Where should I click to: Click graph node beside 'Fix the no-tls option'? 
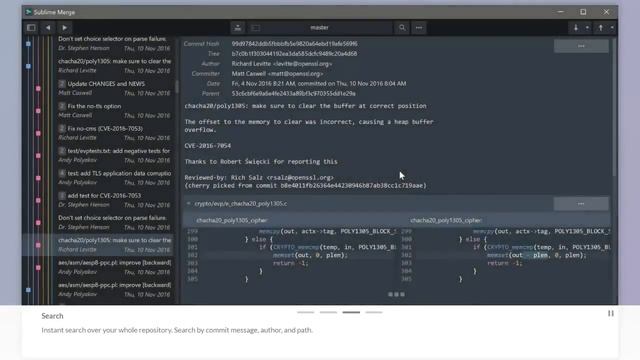pos(38,111)
